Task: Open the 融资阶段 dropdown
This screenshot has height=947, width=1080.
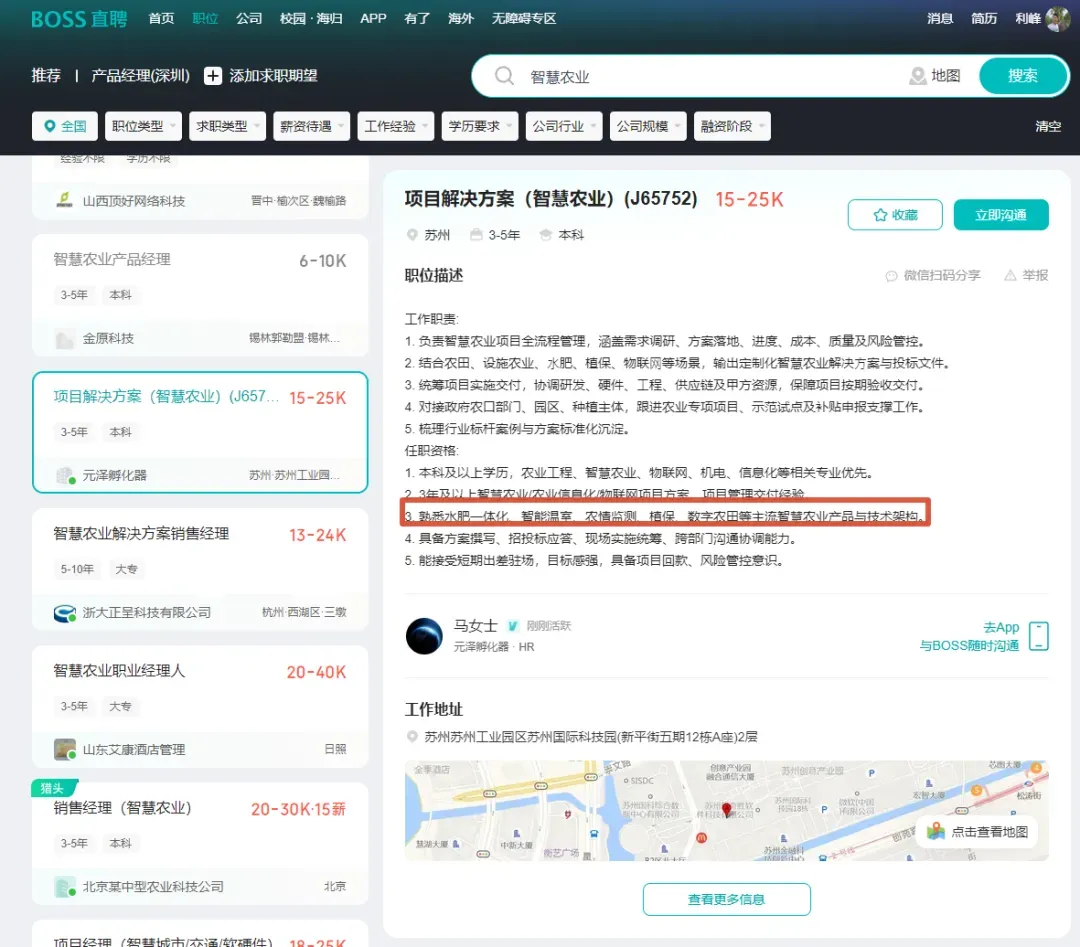Action: tap(731, 126)
